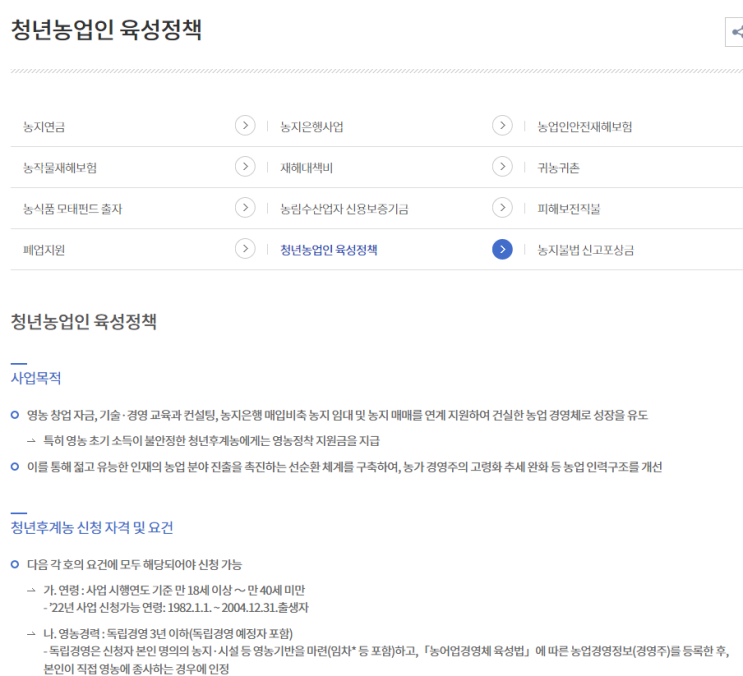The image size is (743, 676).
Task: Click the main page title 청년농업인 육성정책
Action: pyautogui.click(x=106, y=30)
